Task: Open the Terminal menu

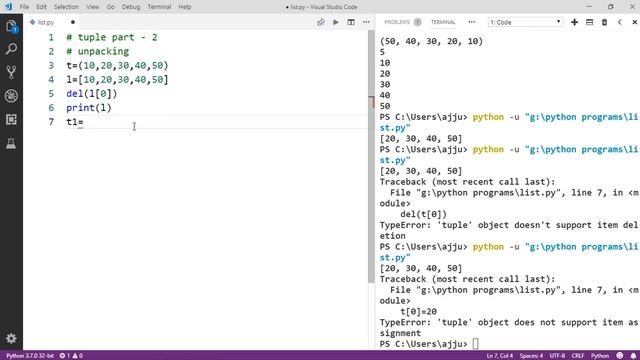Action: click(159, 7)
